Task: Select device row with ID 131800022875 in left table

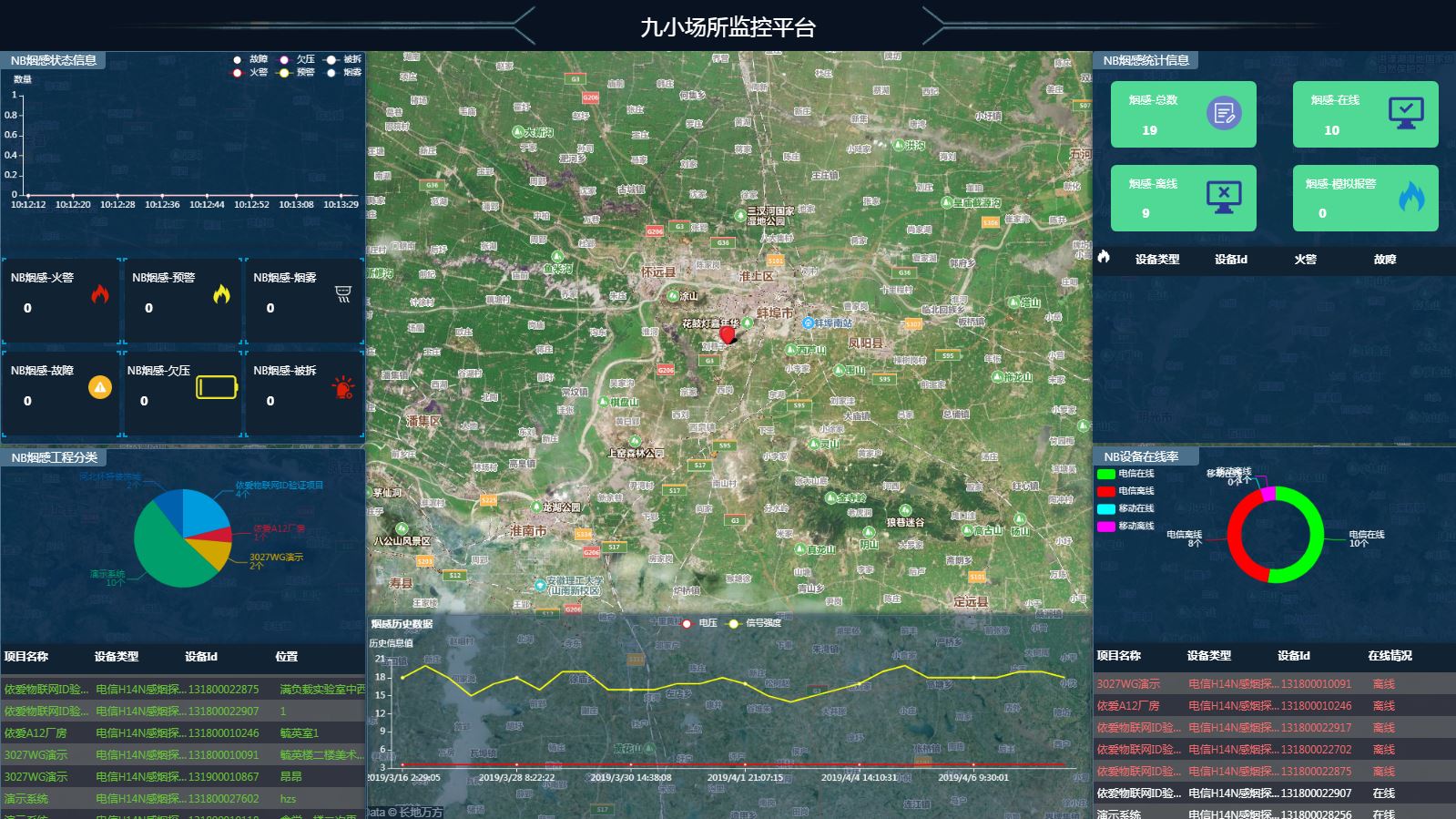Action: point(182,690)
